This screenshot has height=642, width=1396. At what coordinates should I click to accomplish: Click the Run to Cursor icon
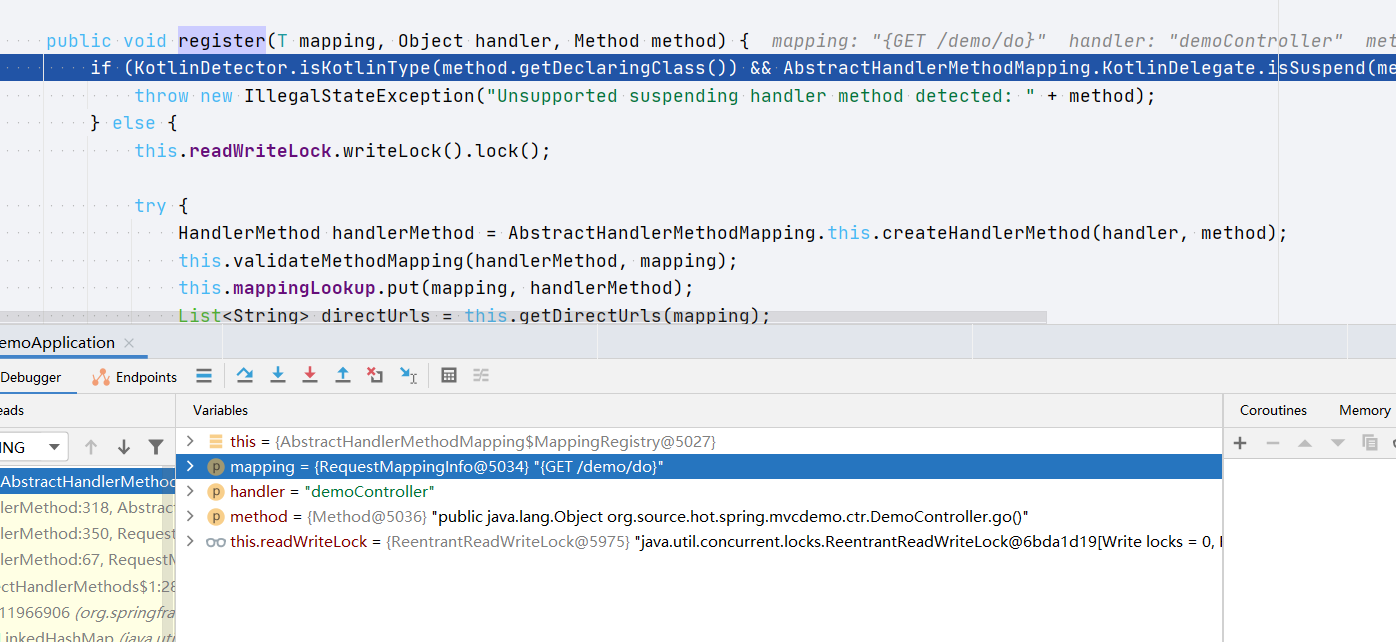pos(408,376)
